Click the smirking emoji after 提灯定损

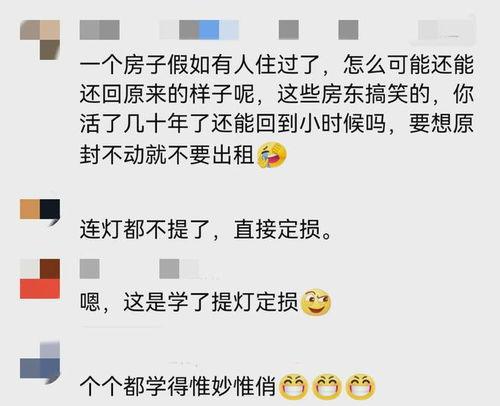click(316, 303)
